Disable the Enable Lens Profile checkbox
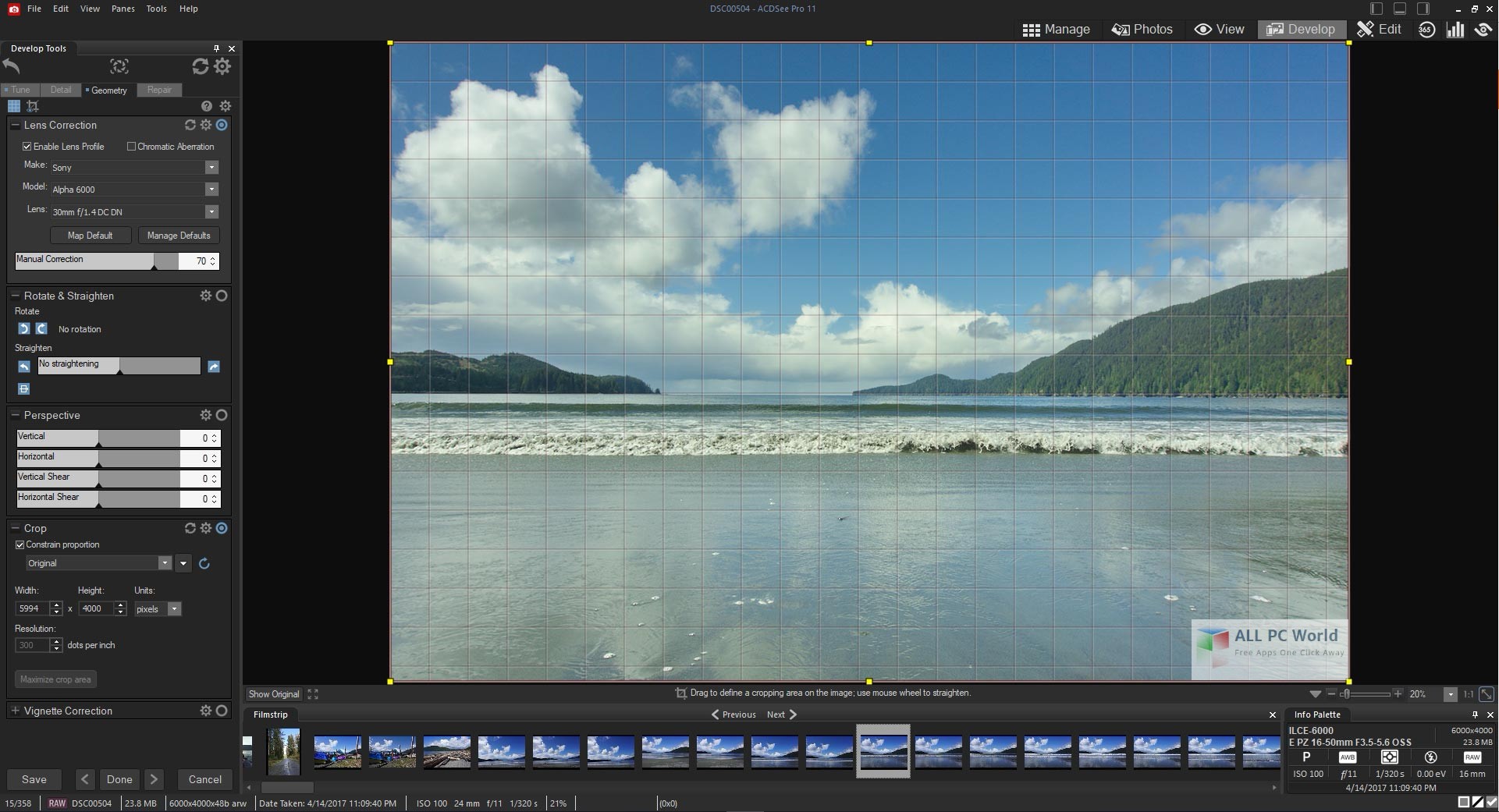Image resolution: width=1499 pixels, height=812 pixels. [x=26, y=146]
